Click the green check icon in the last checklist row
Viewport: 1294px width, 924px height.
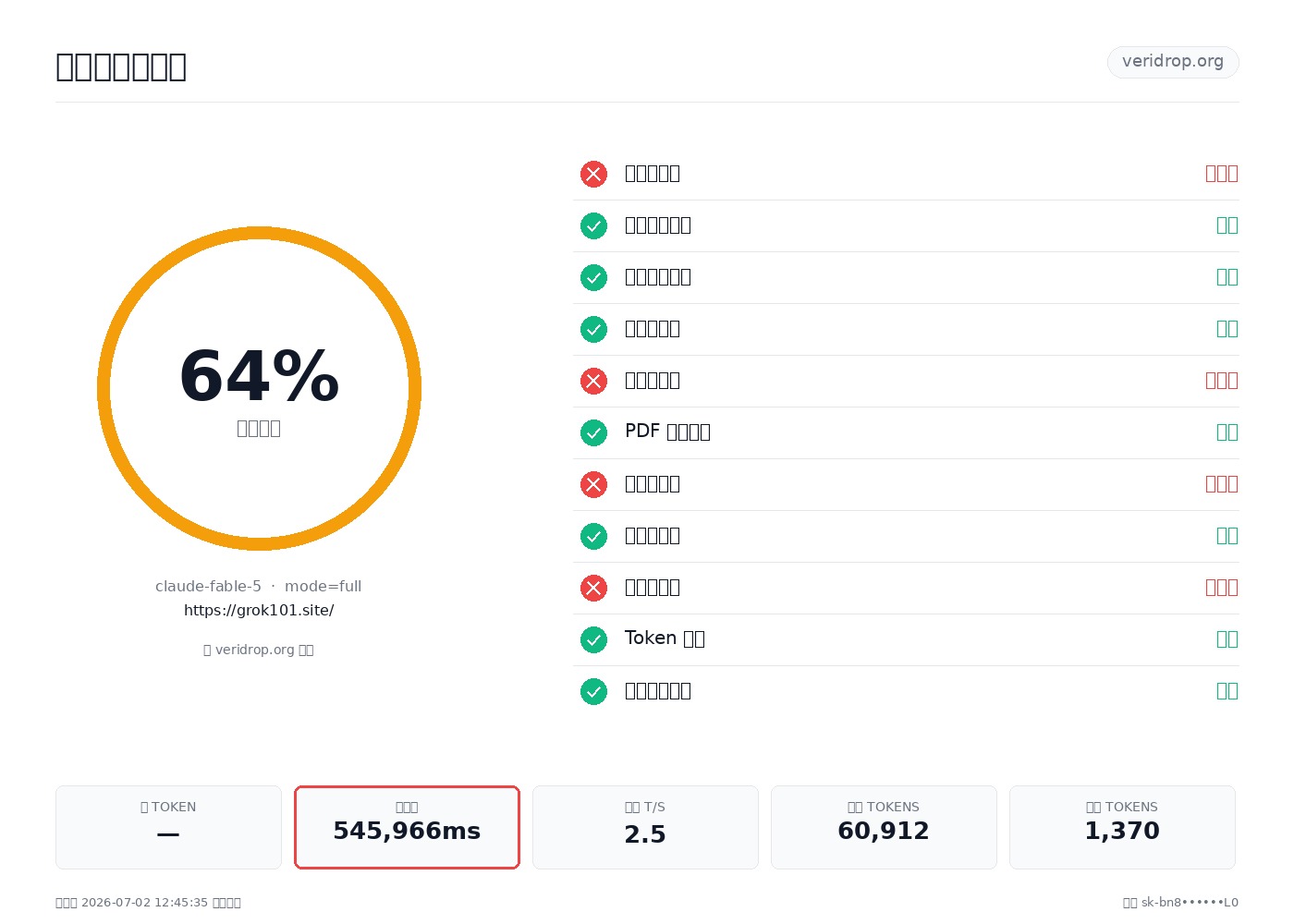[x=593, y=691]
